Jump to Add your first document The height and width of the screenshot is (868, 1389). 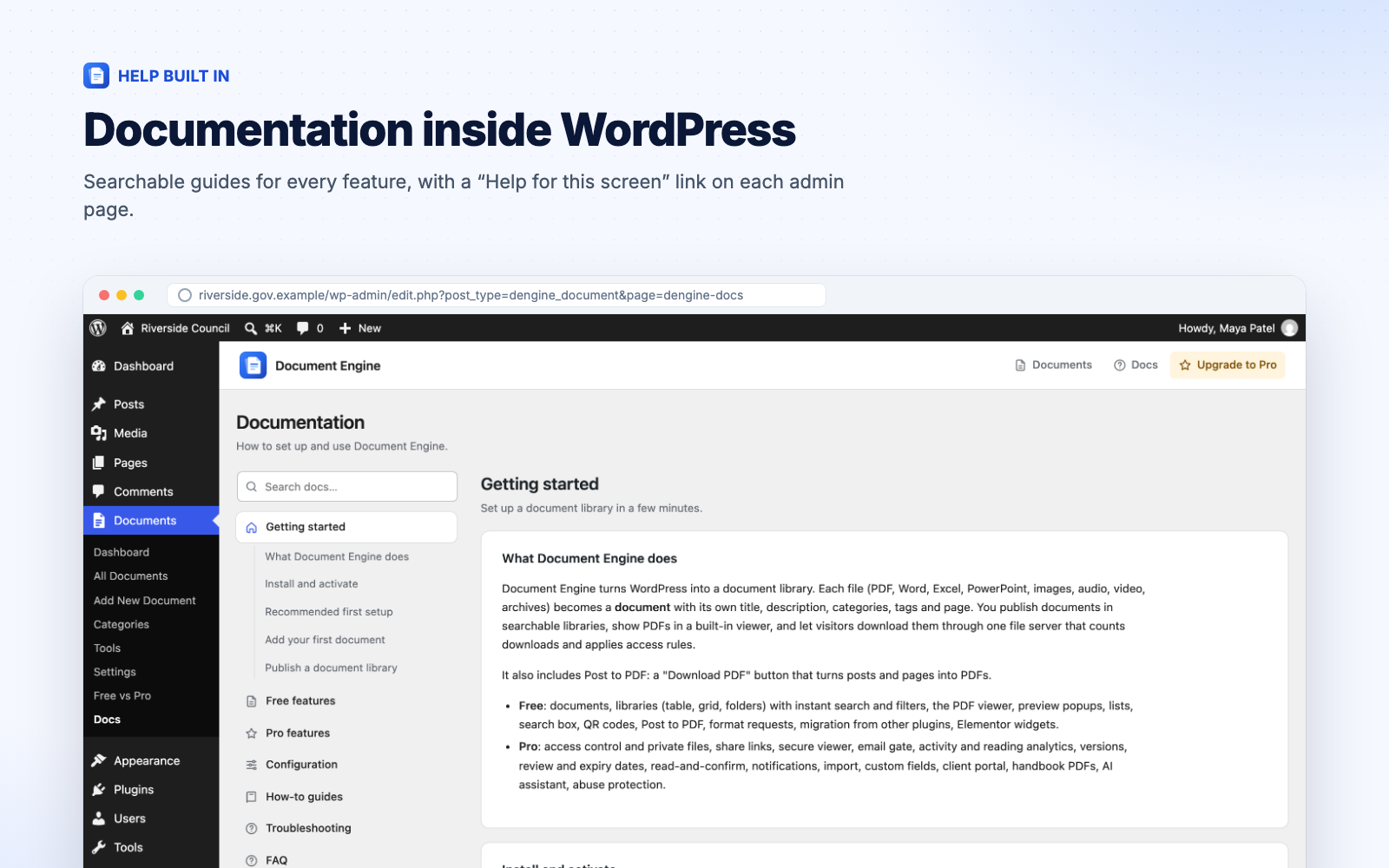(325, 640)
